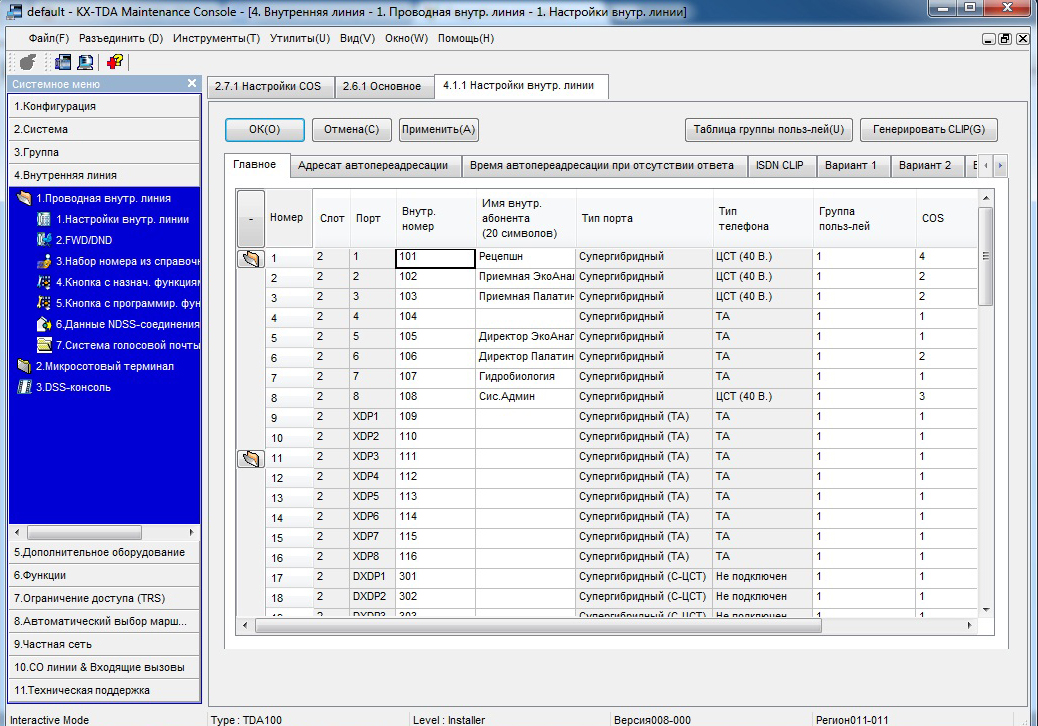1038x726 pixels.
Task: Open the Адресат автопереадресации tab
Action: (x=373, y=165)
